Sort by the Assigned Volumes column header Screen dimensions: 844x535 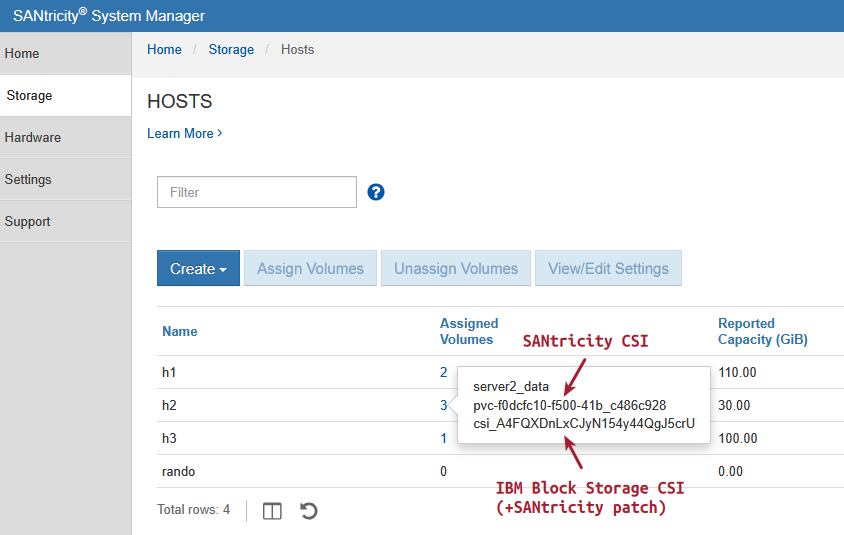pyautogui.click(x=469, y=332)
